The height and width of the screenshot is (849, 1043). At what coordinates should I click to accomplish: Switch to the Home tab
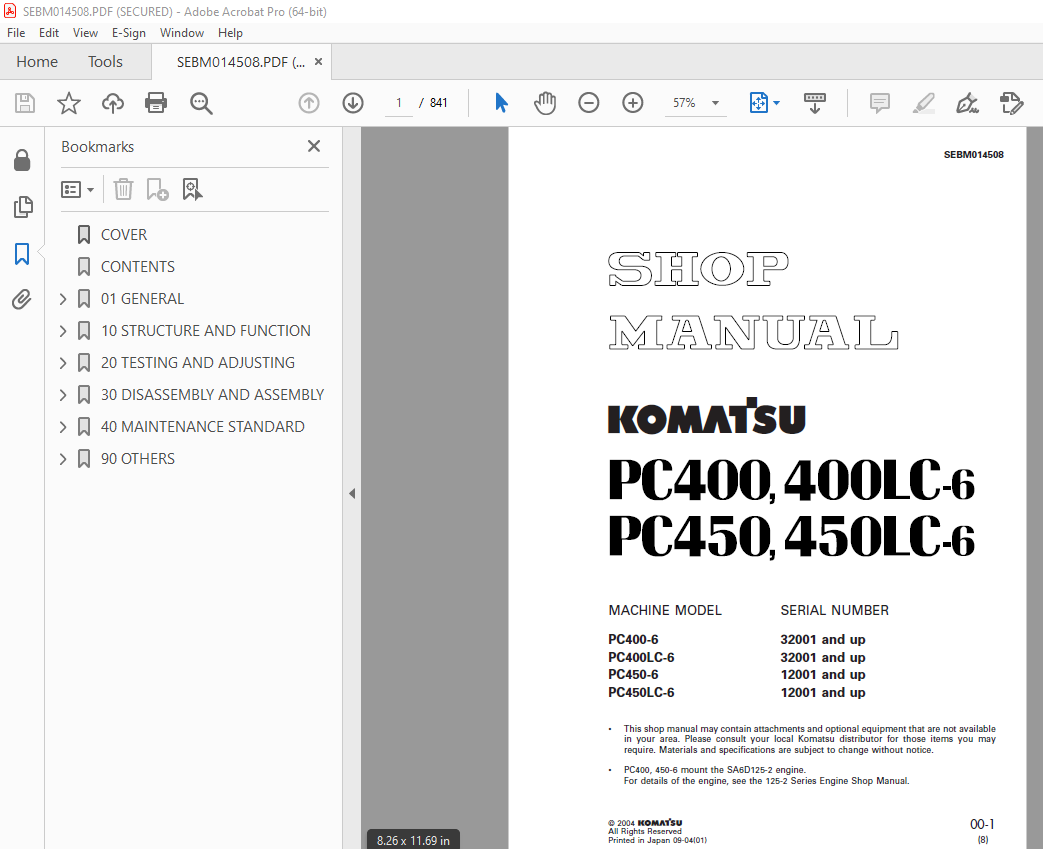tap(37, 62)
